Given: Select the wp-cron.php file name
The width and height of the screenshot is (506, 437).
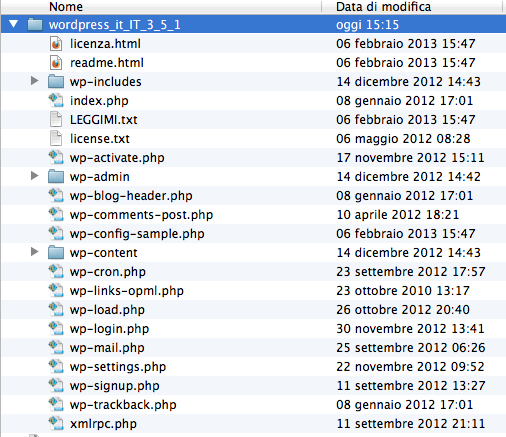Looking at the screenshot, I should coord(108,272).
